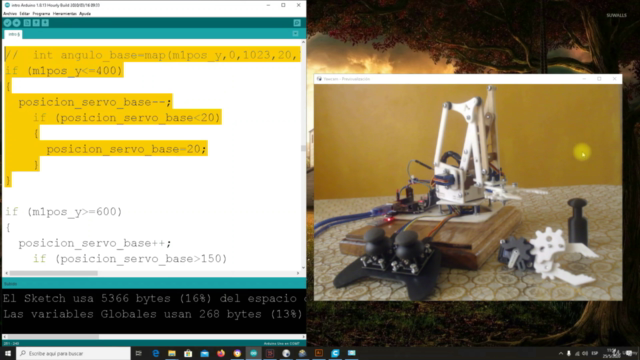Click the Verify sketch checkmark button

pos(7,23)
